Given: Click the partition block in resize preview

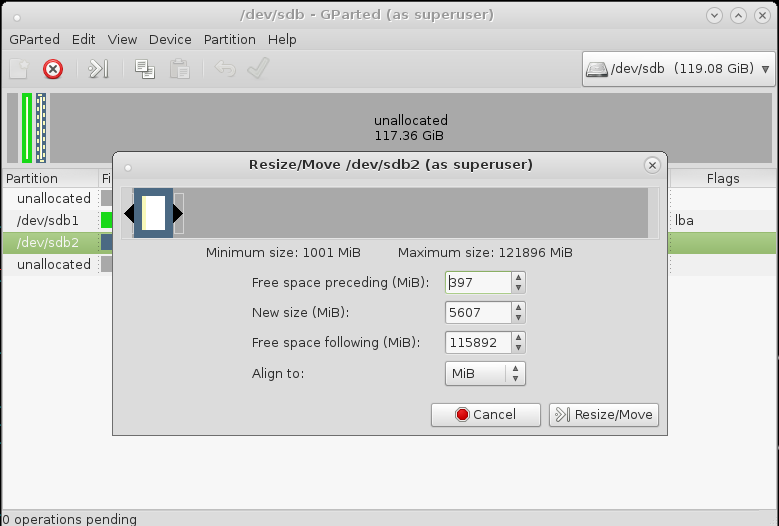Looking at the screenshot, I should tap(154, 213).
